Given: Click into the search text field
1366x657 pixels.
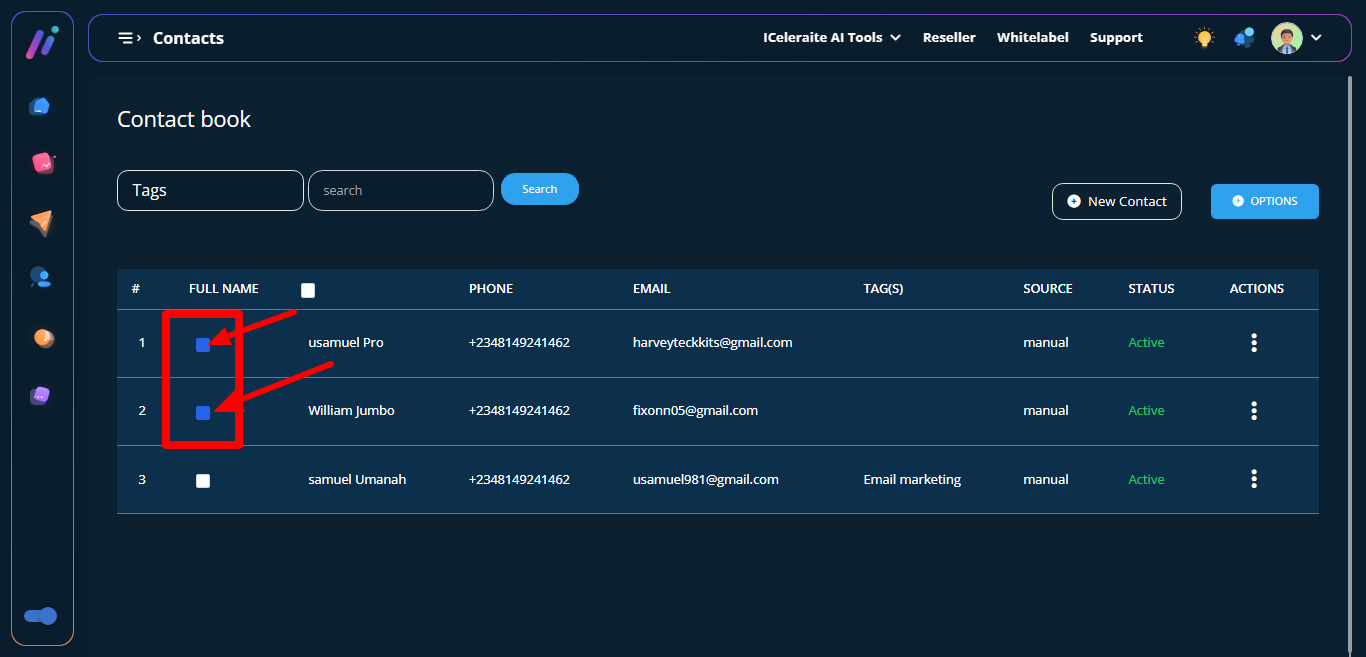Looking at the screenshot, I should [x=400, y=190].
